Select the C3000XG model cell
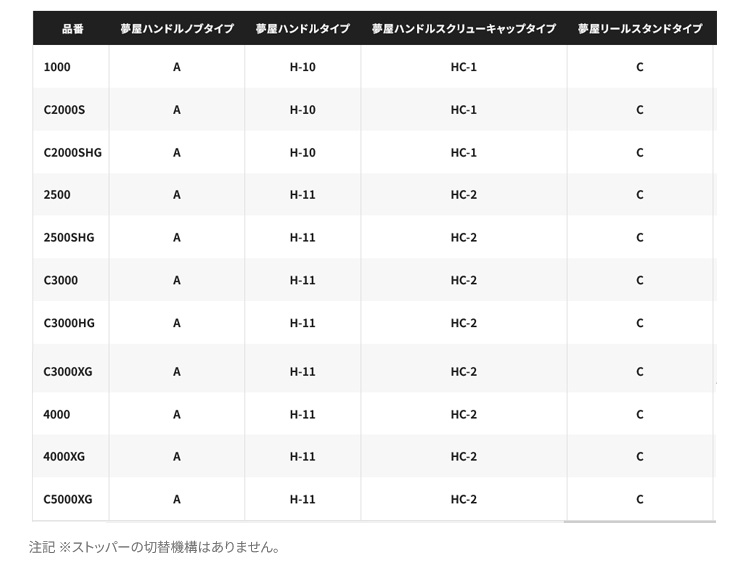This screenshot has height=584, width=740. [68, 372]
